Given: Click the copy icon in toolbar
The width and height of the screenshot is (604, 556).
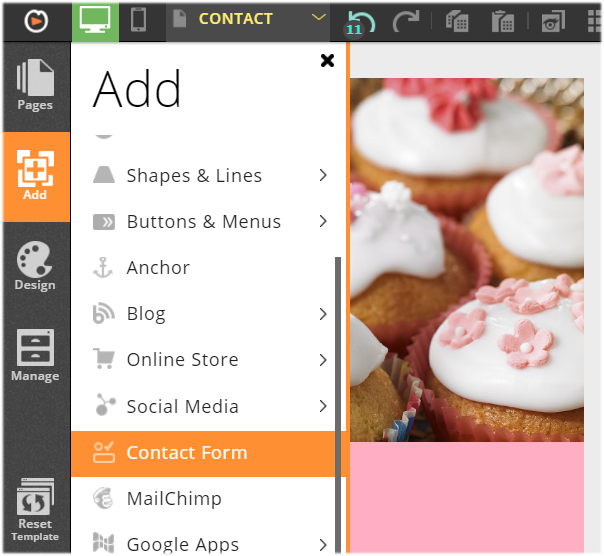Looking at the screenshot, I should click(x=457, y=21).
